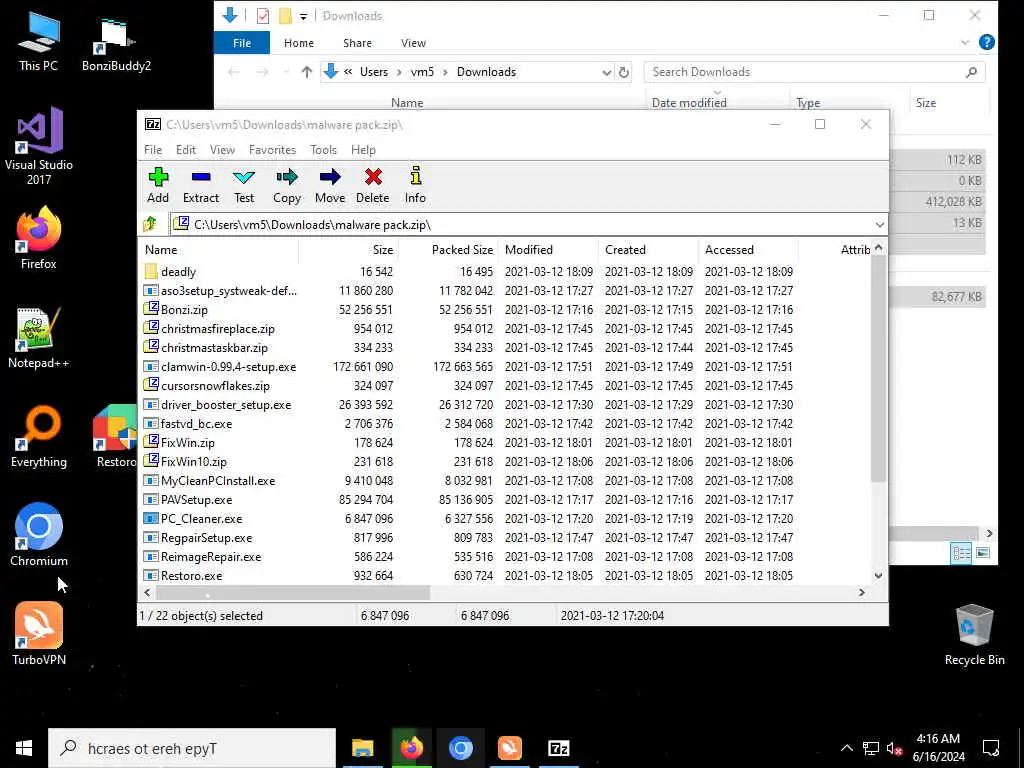Open the Explorer File tab
1024x768 pixels.
[x=242, y=43]
